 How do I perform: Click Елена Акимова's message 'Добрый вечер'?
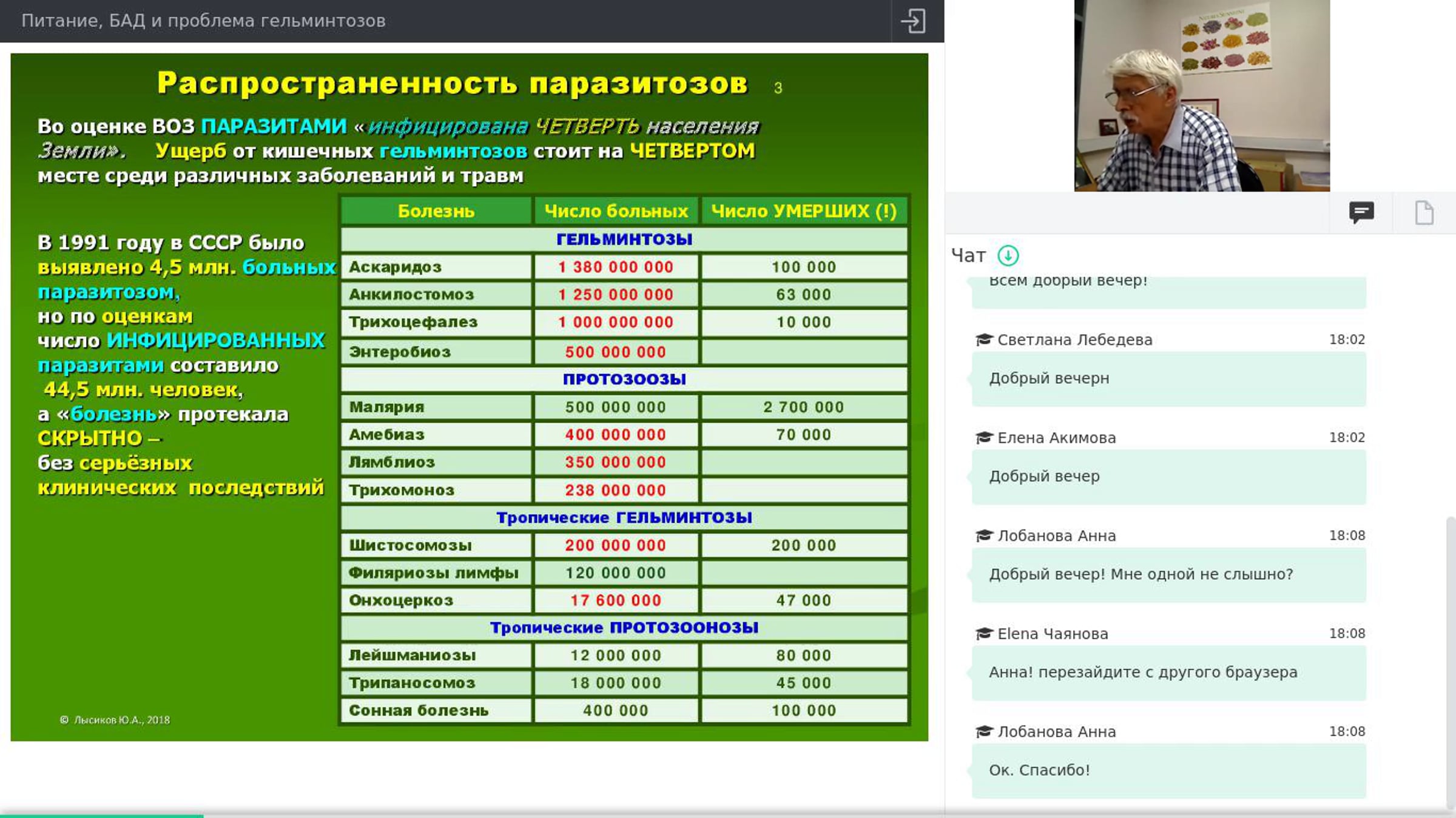pos(1169,477)
